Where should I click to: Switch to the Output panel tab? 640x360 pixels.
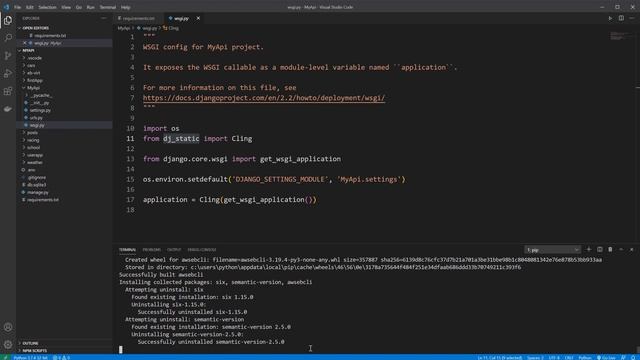tap(173, 249)
